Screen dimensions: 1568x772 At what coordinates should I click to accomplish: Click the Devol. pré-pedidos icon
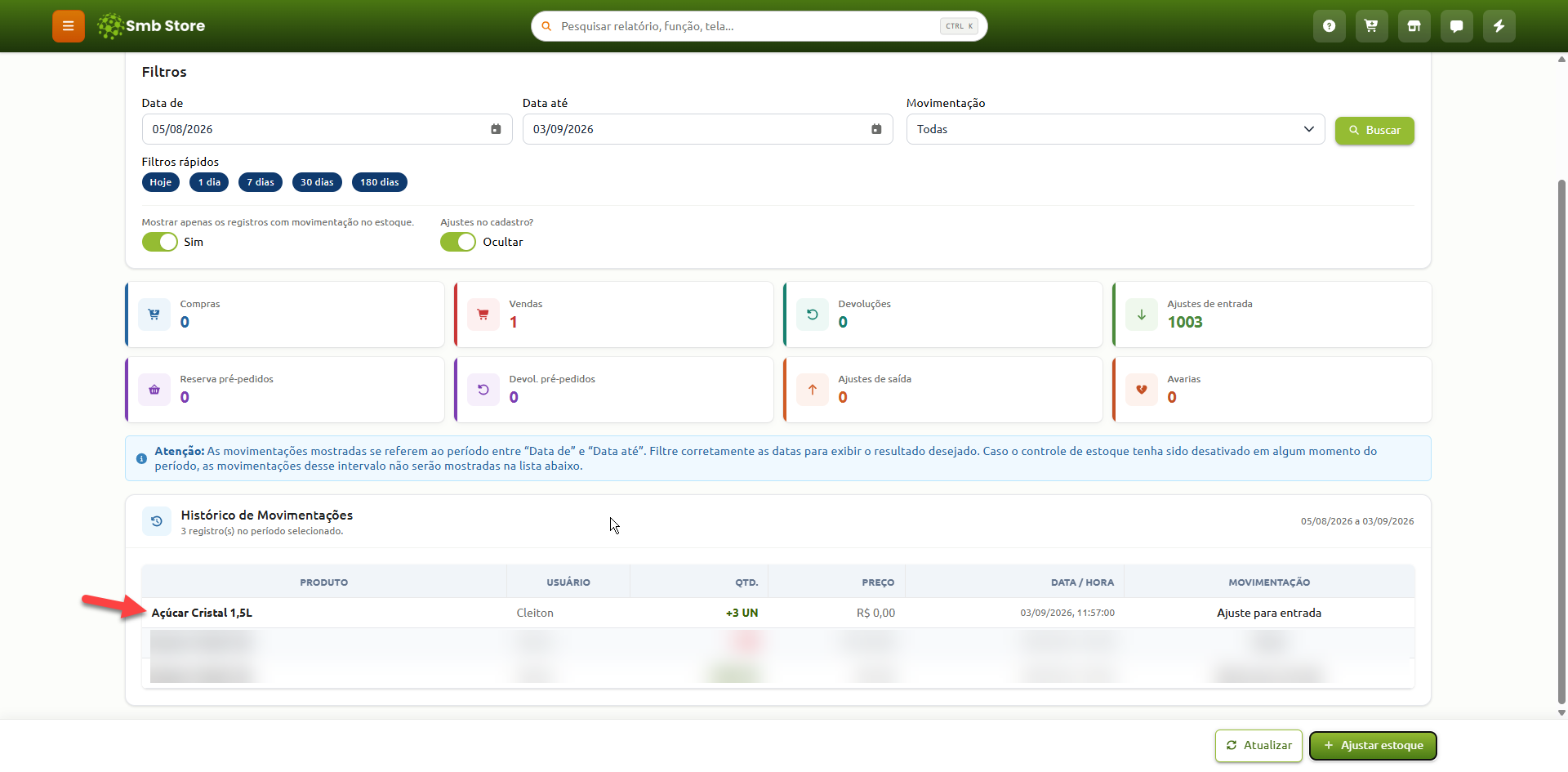coord(483,390)
